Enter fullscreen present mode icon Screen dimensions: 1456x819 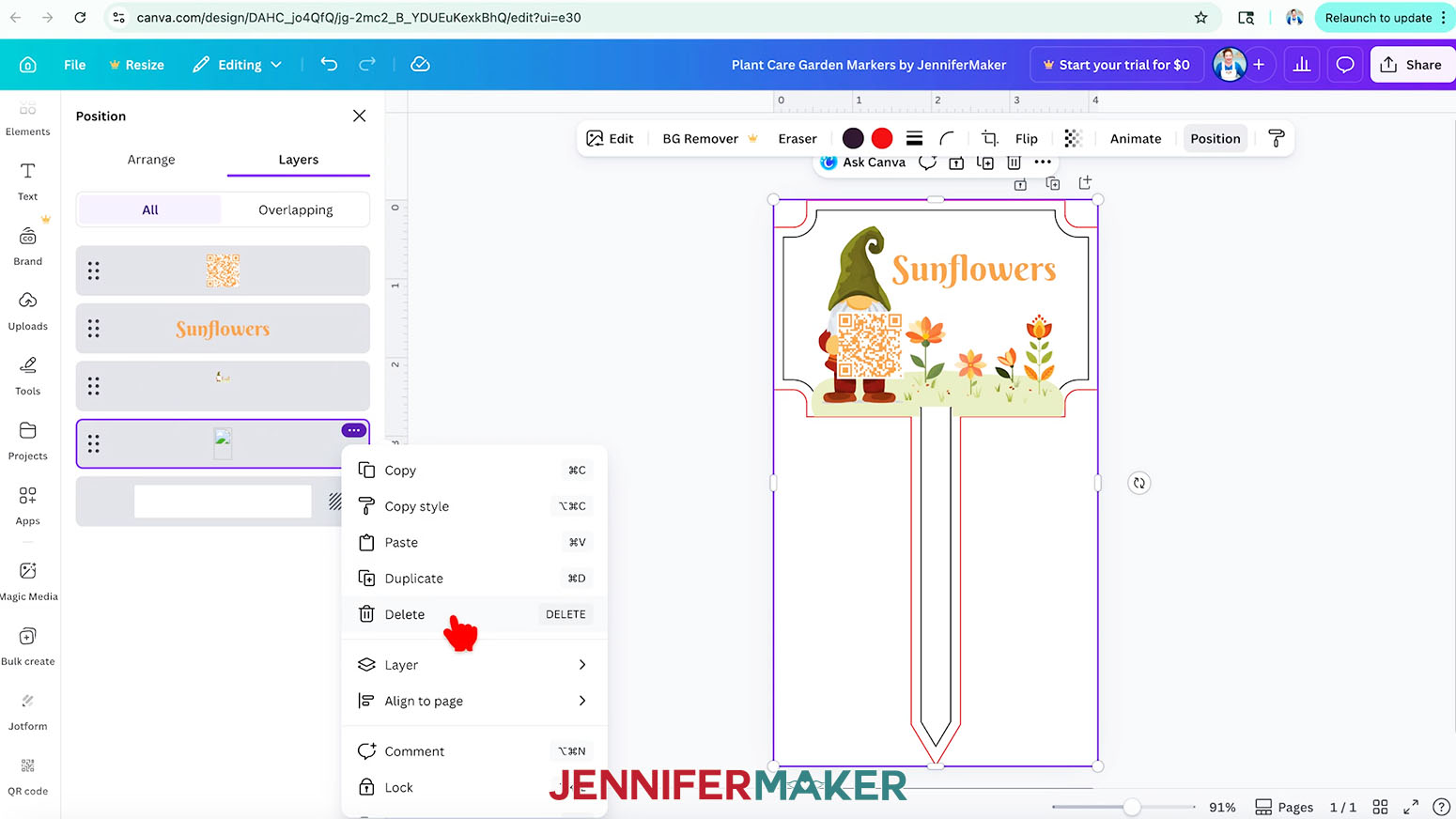click(x=1410, y=807)
